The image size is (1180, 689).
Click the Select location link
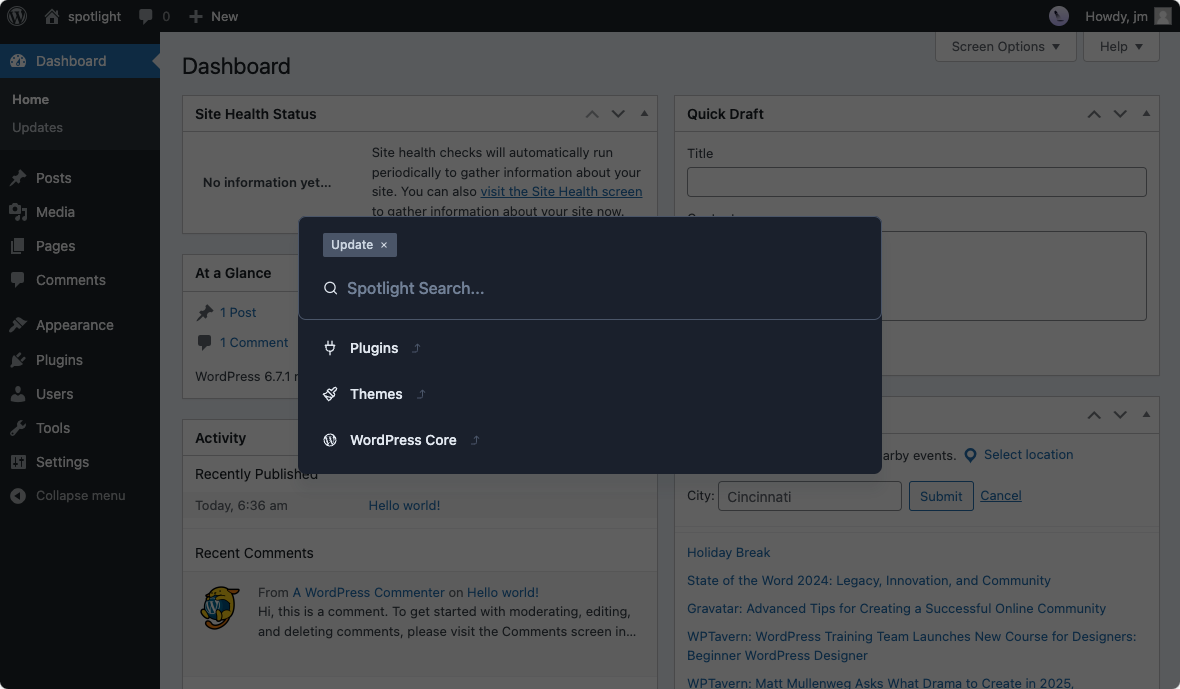coord(1028,455)
